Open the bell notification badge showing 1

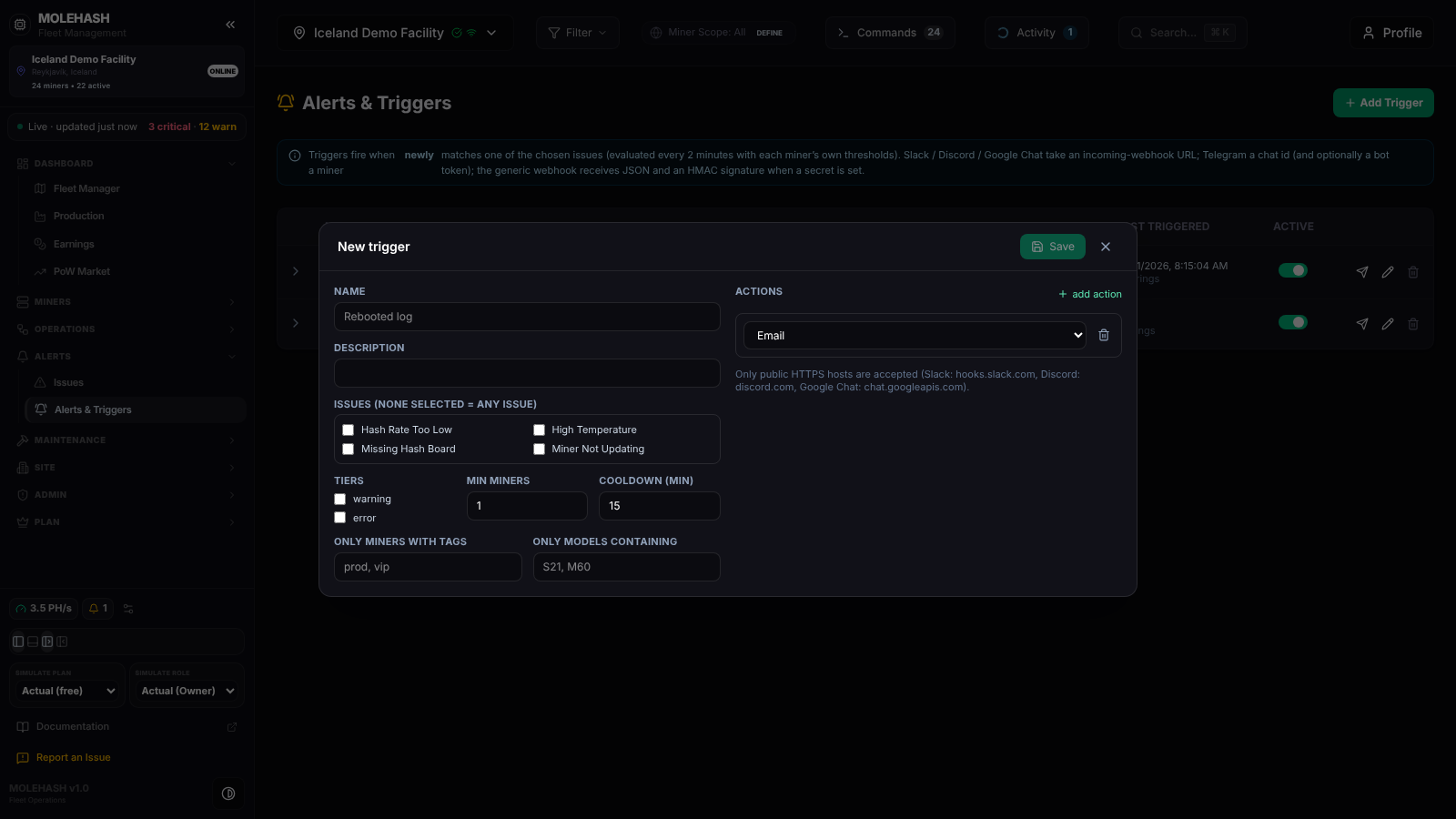[x=97, y=608]
